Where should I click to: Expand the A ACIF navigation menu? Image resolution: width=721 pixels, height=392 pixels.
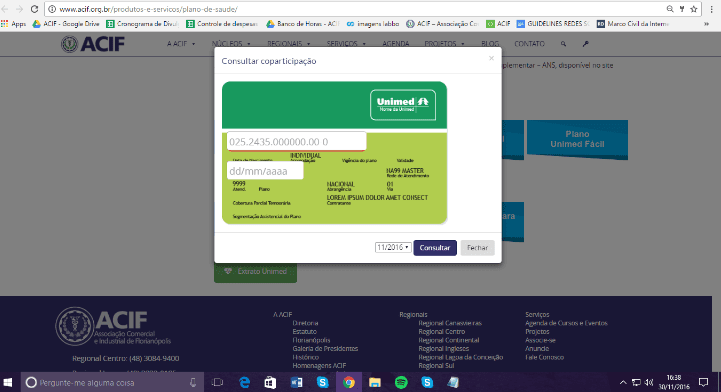[181, 44]
